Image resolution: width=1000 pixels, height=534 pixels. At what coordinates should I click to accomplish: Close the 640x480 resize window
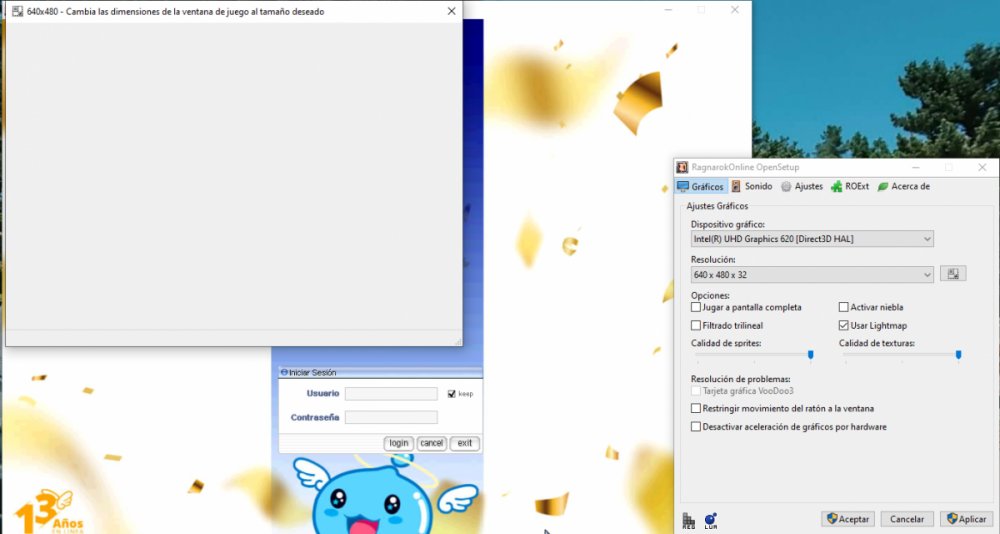point(451,11)
